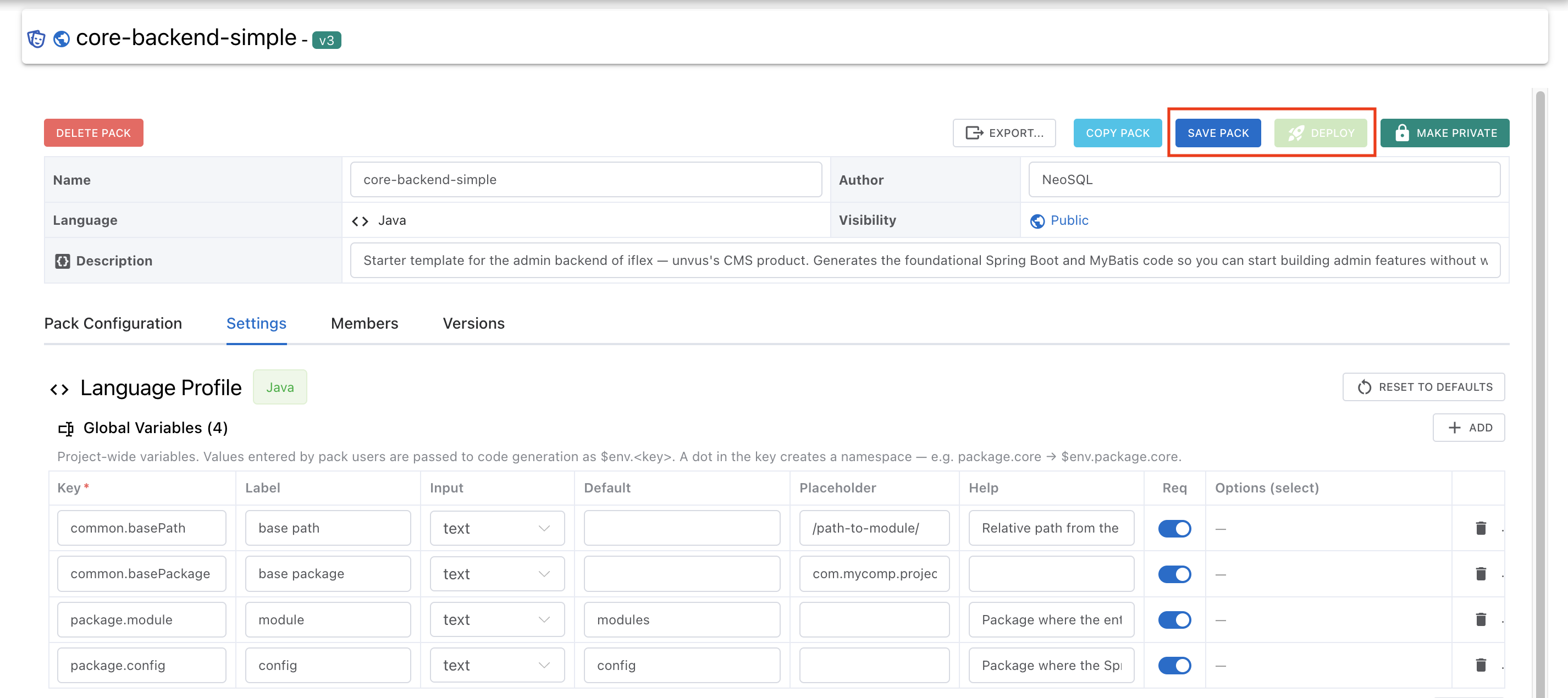1568x698 pixels.
Task: Click the base package label field
Action: click(x=328, y=574)
